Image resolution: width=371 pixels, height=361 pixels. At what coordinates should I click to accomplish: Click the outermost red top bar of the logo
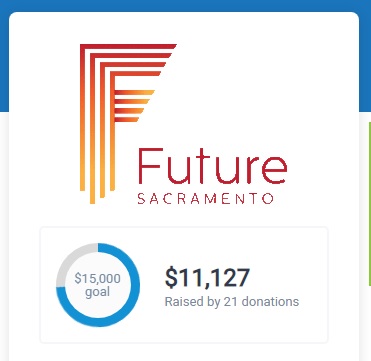(x=128, y=46)
